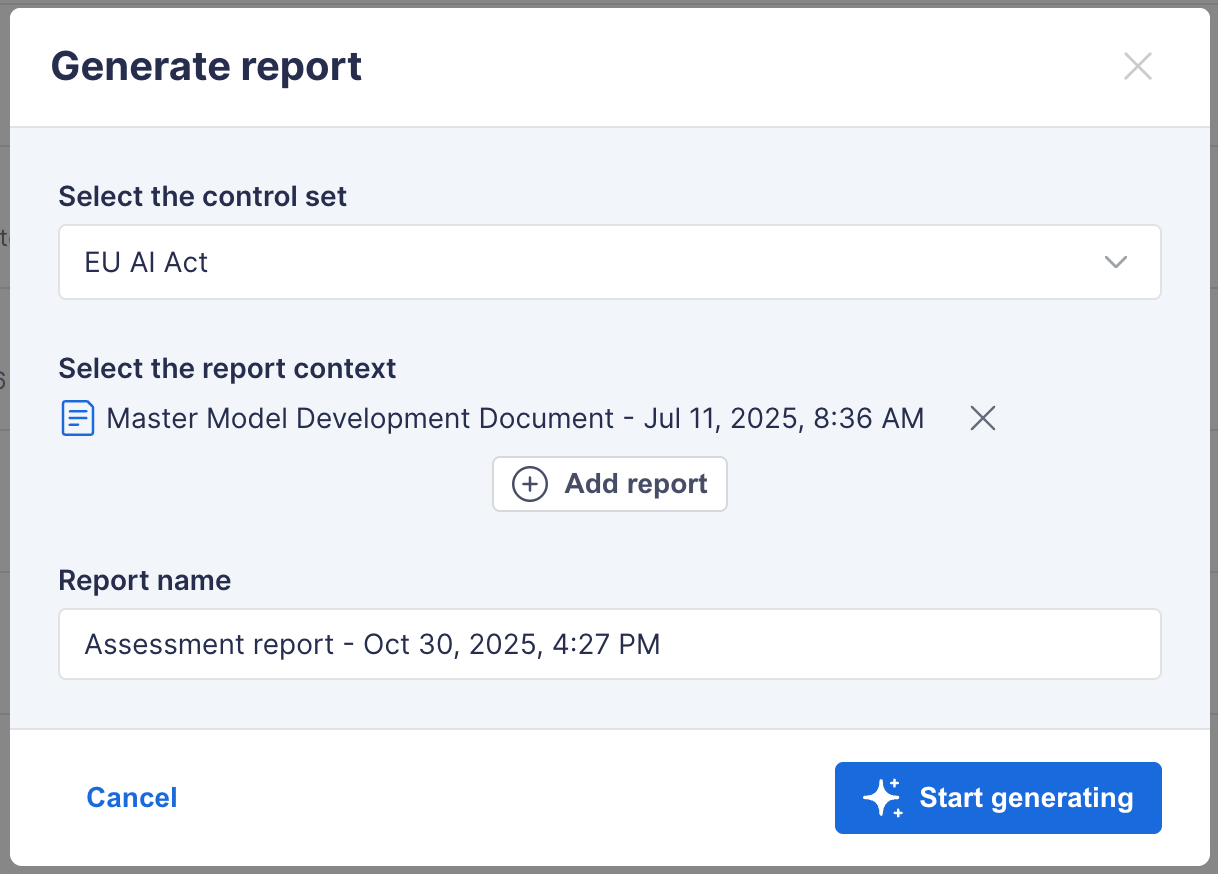Click the dimmed backdrop left of the dialog

pos(4,500)
